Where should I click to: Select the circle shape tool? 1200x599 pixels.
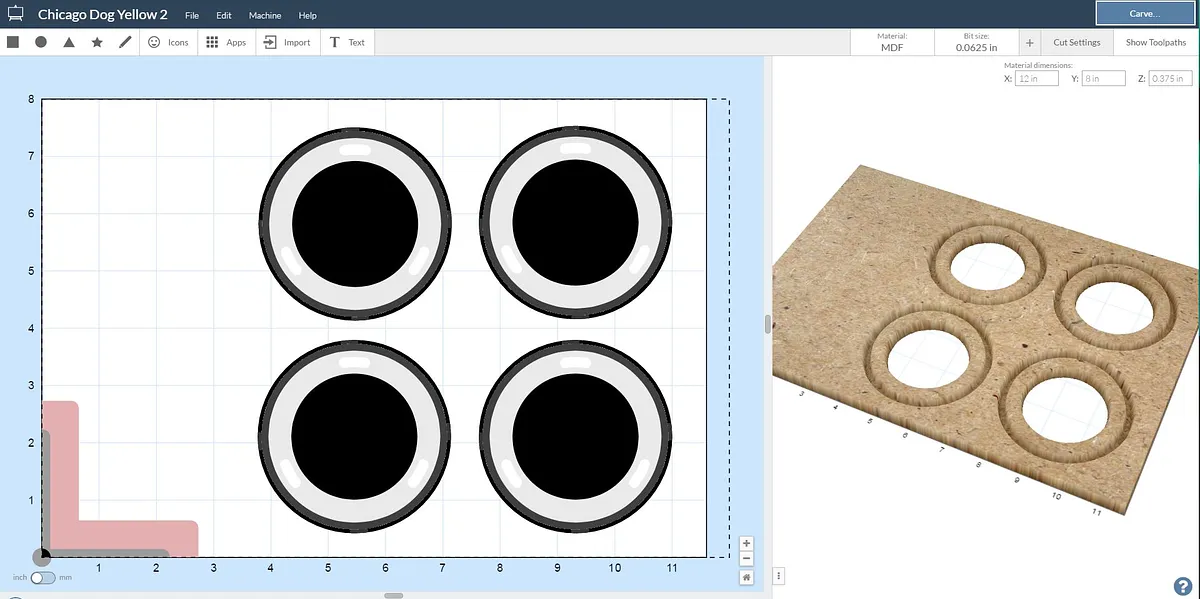pyautogui.click(x=41, y=42)
